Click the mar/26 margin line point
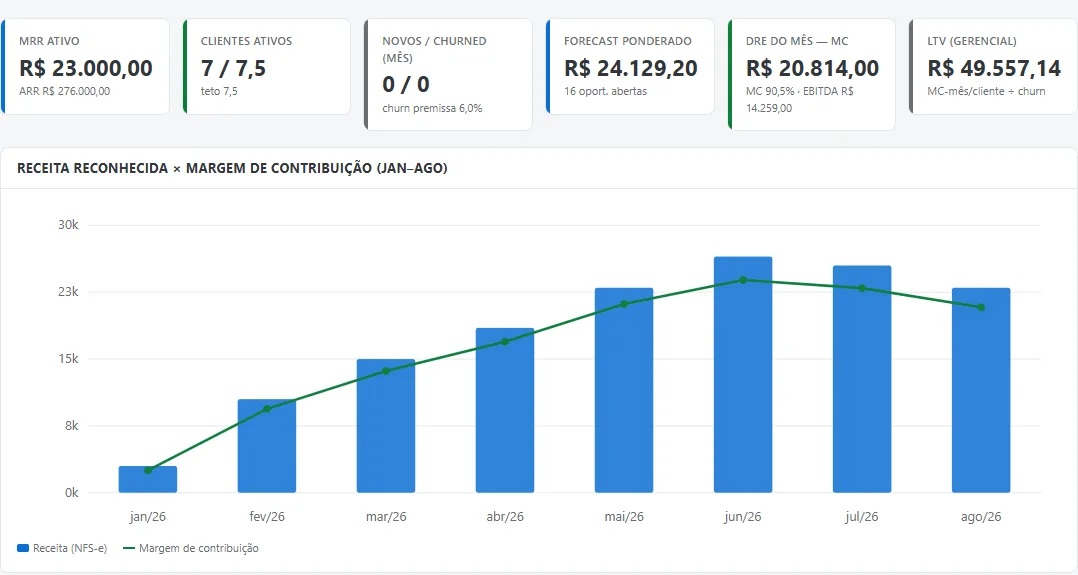Screen dimensions: 1078x575 [x=386, y=371]
